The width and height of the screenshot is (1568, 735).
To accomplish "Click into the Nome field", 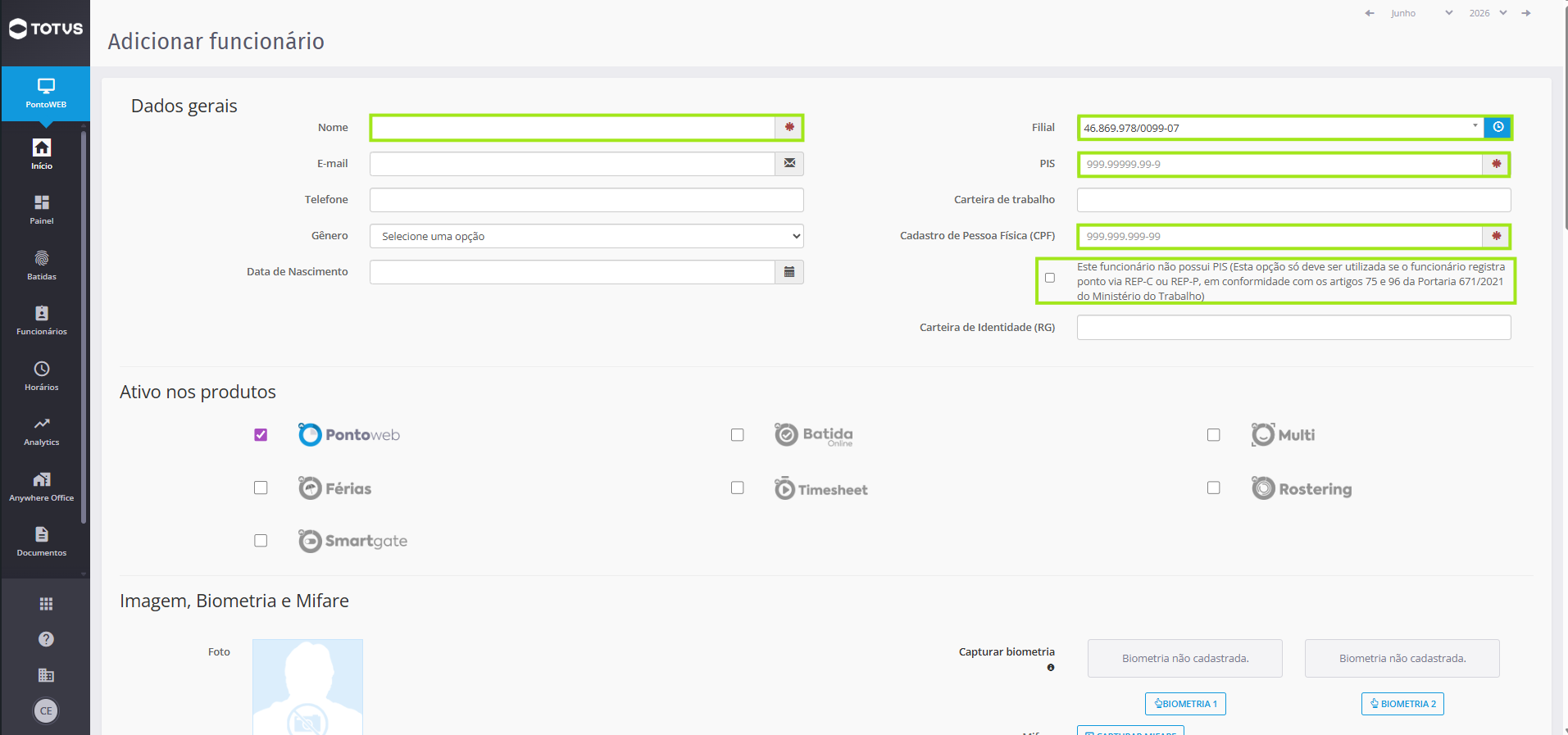I will (573, 128).
